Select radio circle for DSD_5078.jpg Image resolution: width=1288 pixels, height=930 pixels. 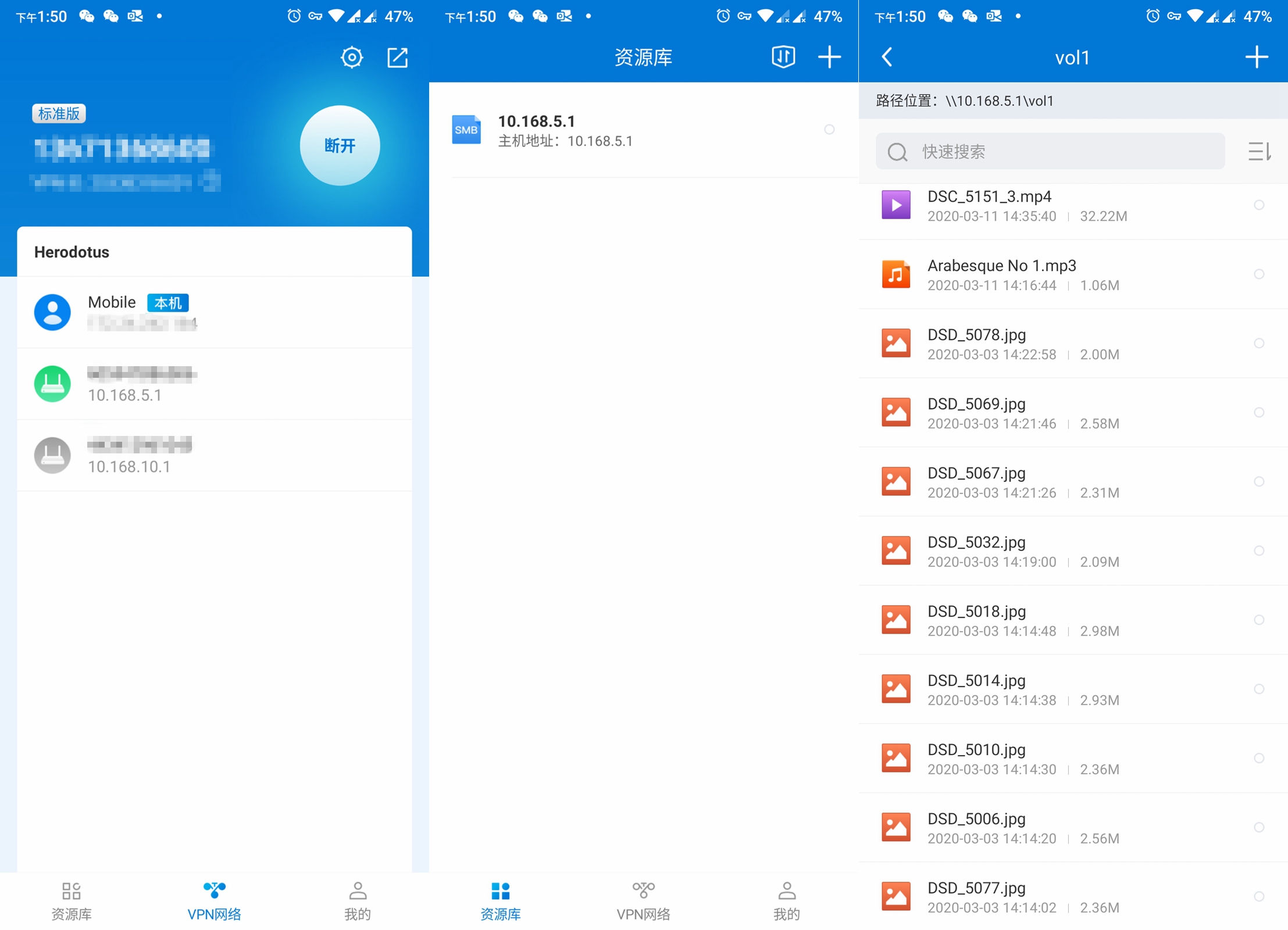click(1258, 344)
